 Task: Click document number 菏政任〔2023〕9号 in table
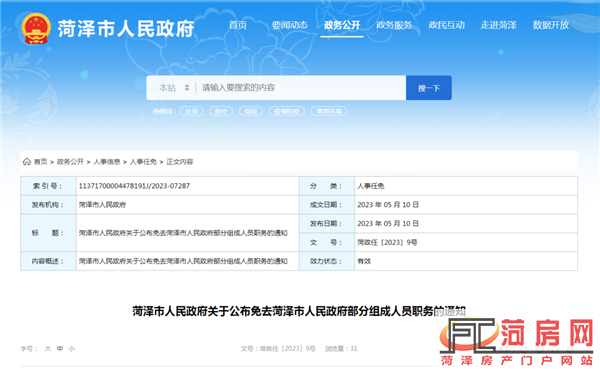pyautogui.click(x=387, y=242)
